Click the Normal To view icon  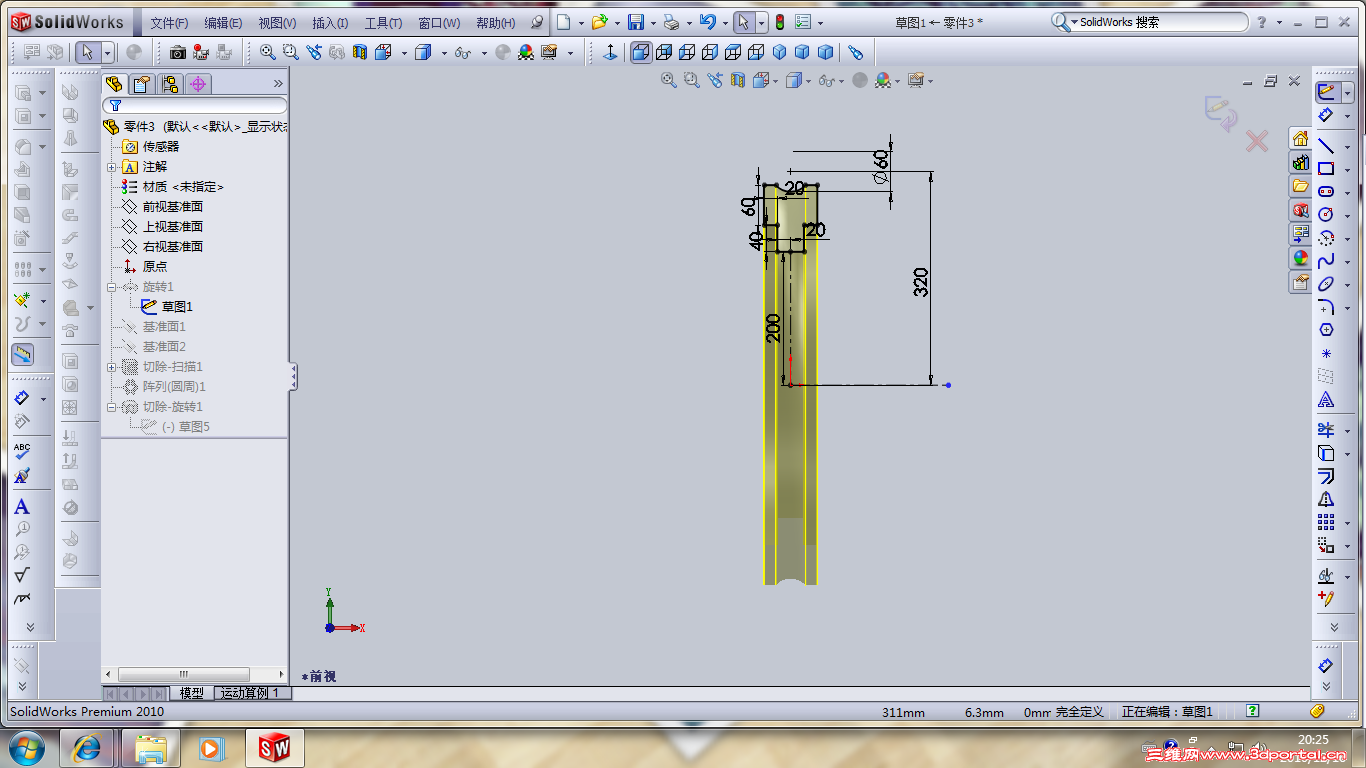click(x=610, y=52)
